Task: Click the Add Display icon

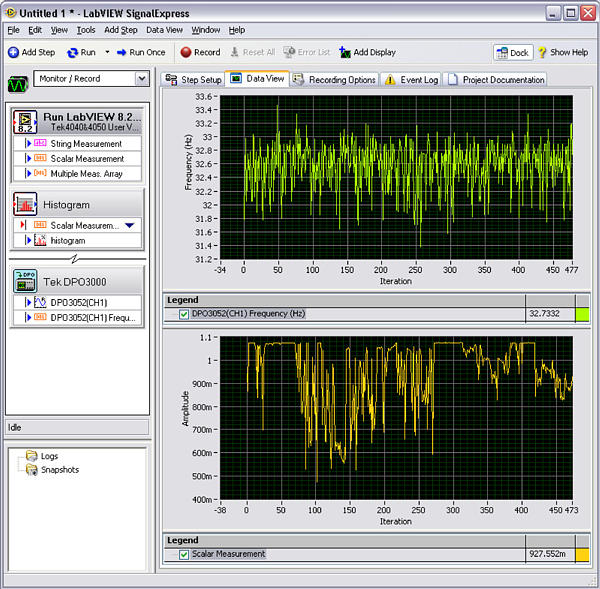Action: pos(345,52)
